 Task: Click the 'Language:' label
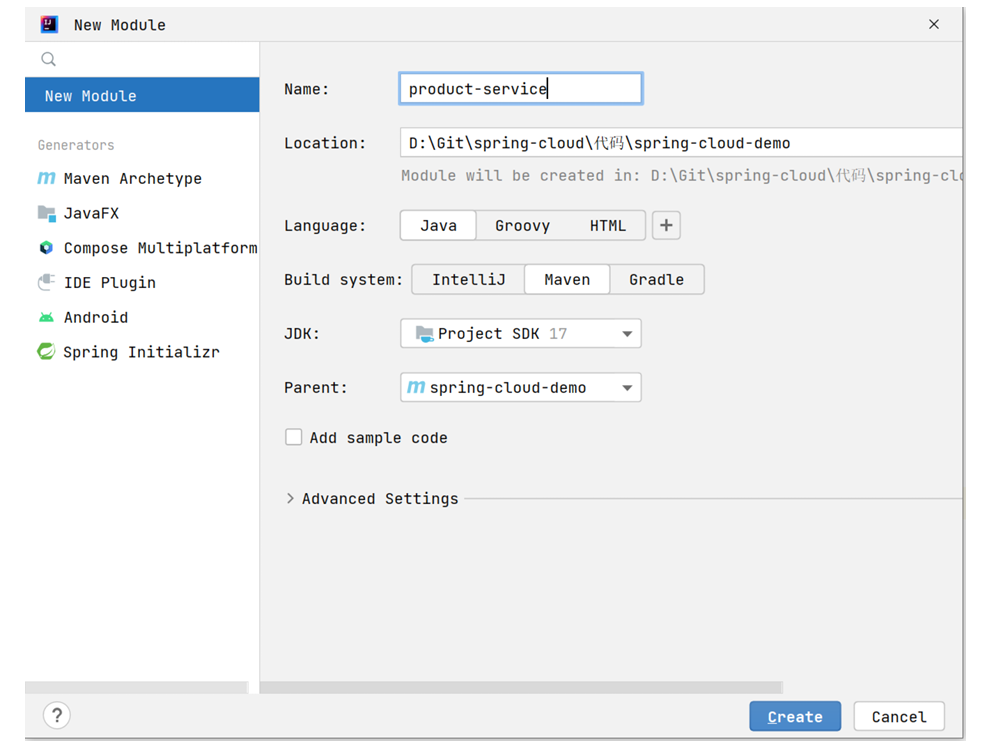(324, 225)
